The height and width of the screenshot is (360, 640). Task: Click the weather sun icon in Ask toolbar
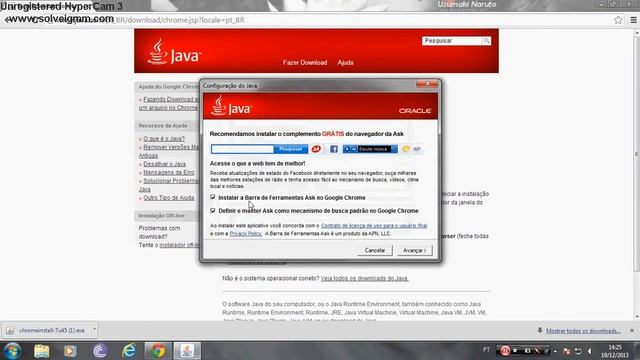pos(406,149)
